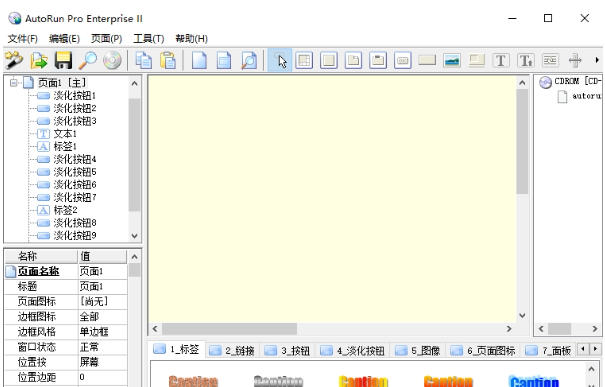605x387 pixels.
Task: Copy selection with the copy icon
Action: coord(144,61)
